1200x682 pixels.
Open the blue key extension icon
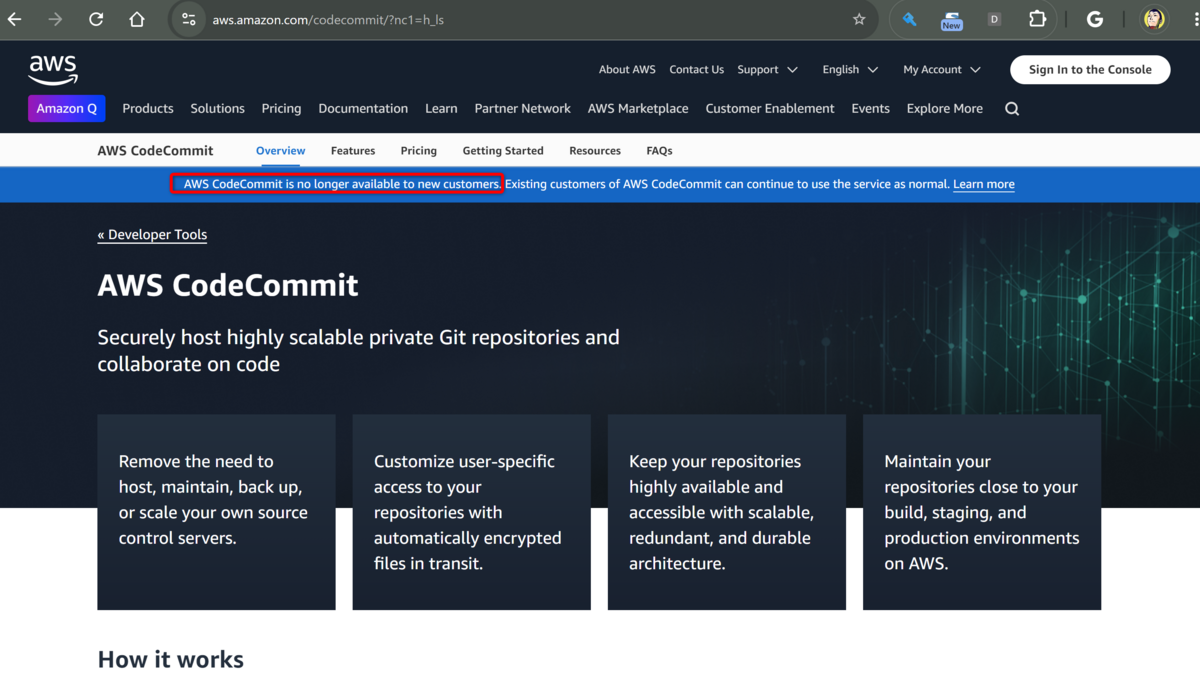(909, 19)
